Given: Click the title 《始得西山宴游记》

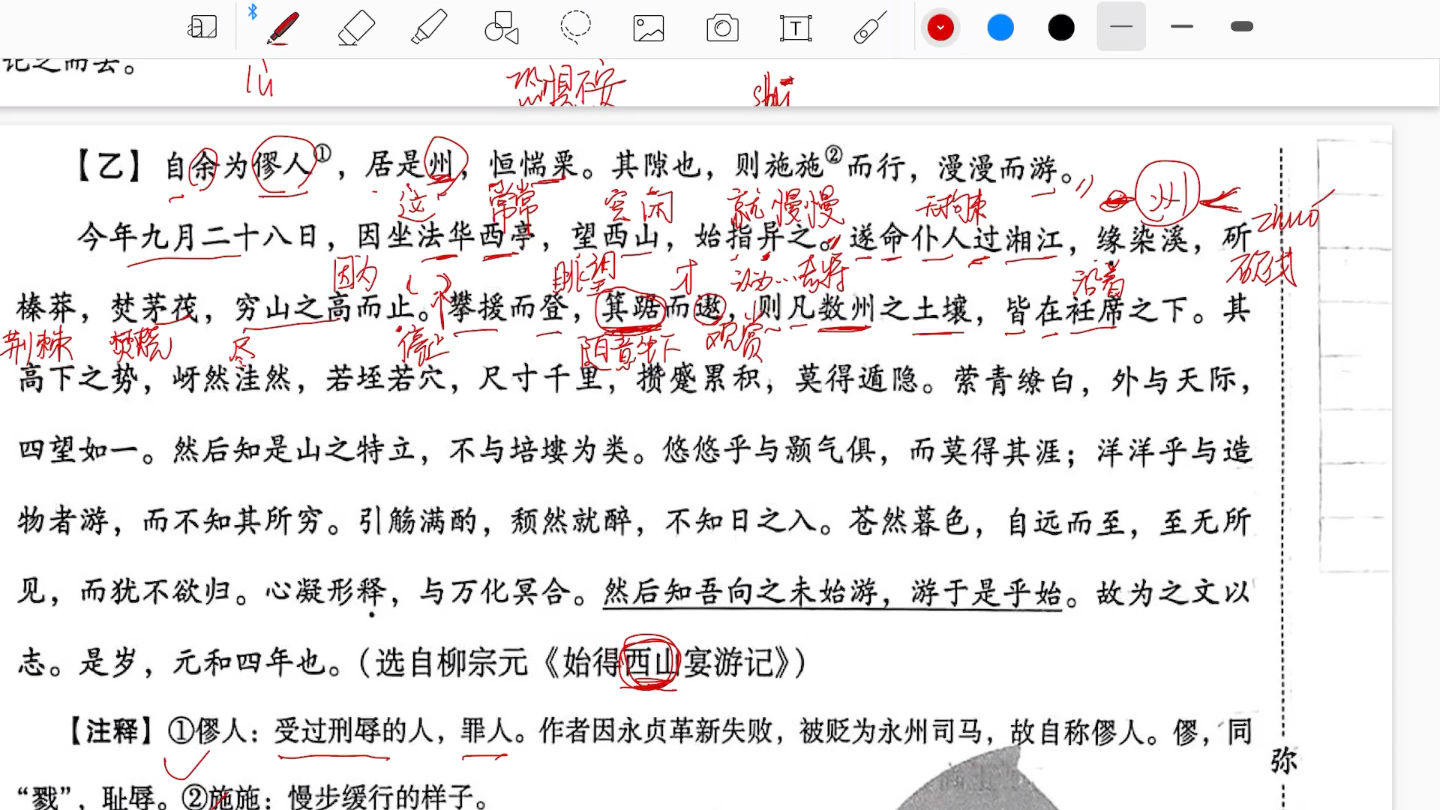Looking at the screenshot, I should pyautogui.click(x=668, y=663).
